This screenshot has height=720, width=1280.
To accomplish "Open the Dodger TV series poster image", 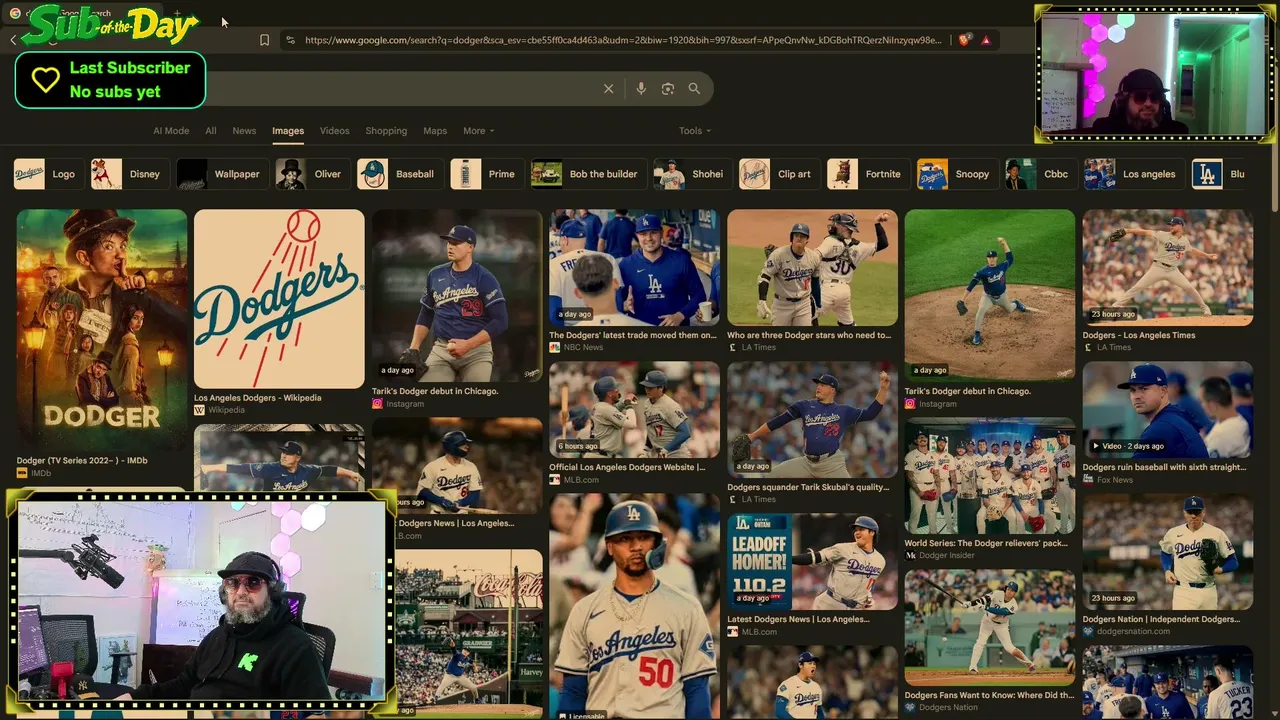I will [x=102, y=330].
